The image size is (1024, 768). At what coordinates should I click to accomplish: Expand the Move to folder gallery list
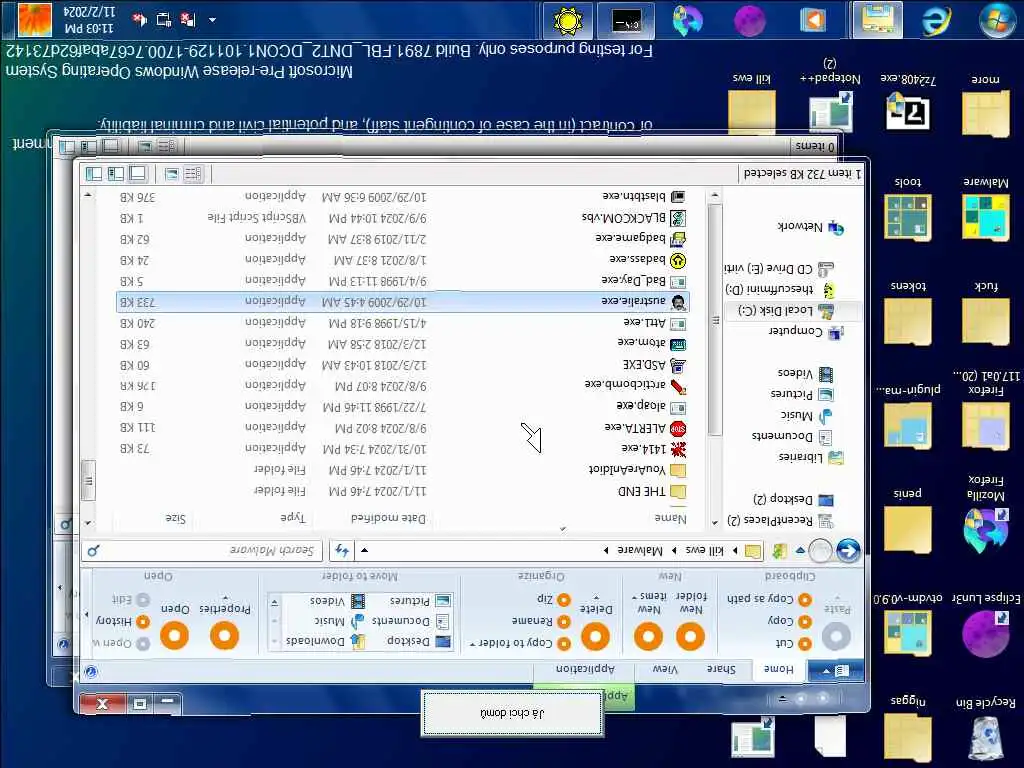coord(275,601)
